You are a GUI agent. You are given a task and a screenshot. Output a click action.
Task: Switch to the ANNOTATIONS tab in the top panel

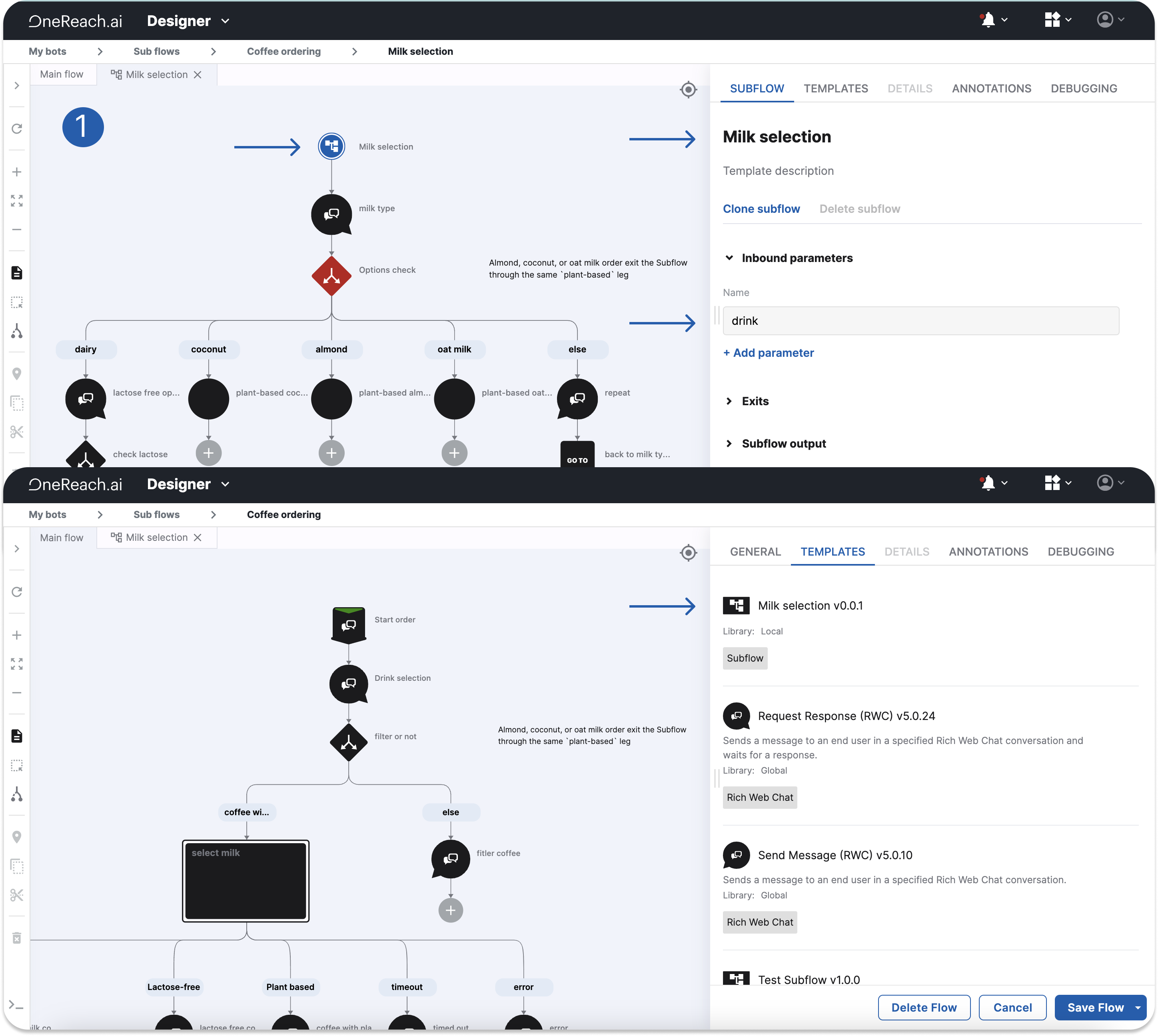tap(991, 88)
